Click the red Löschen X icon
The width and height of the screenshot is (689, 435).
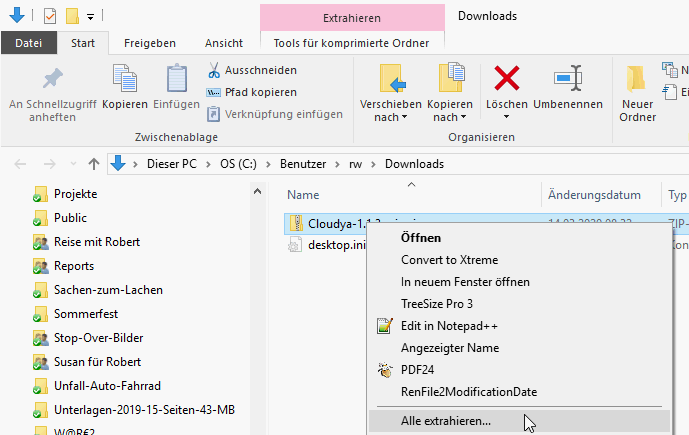(507, 78)
